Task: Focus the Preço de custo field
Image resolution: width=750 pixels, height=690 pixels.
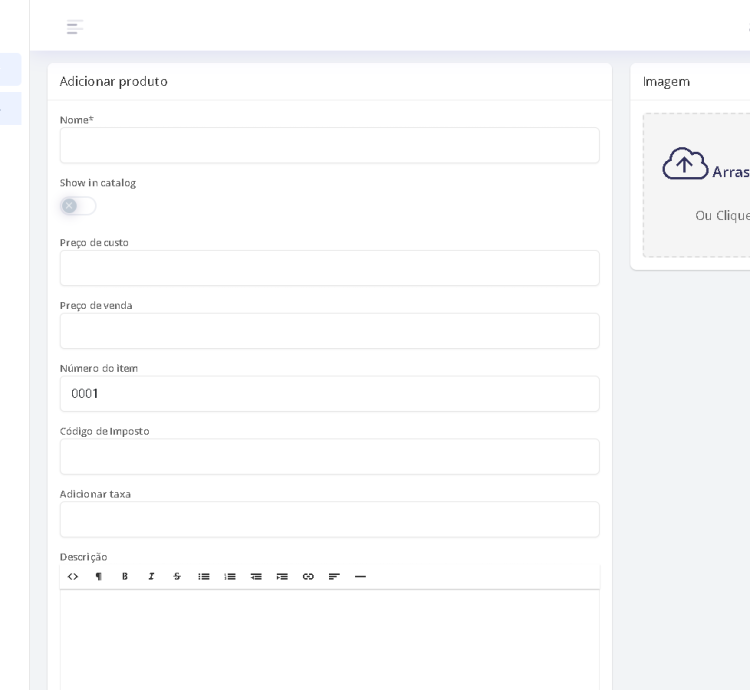Action: tap(329, 268)
